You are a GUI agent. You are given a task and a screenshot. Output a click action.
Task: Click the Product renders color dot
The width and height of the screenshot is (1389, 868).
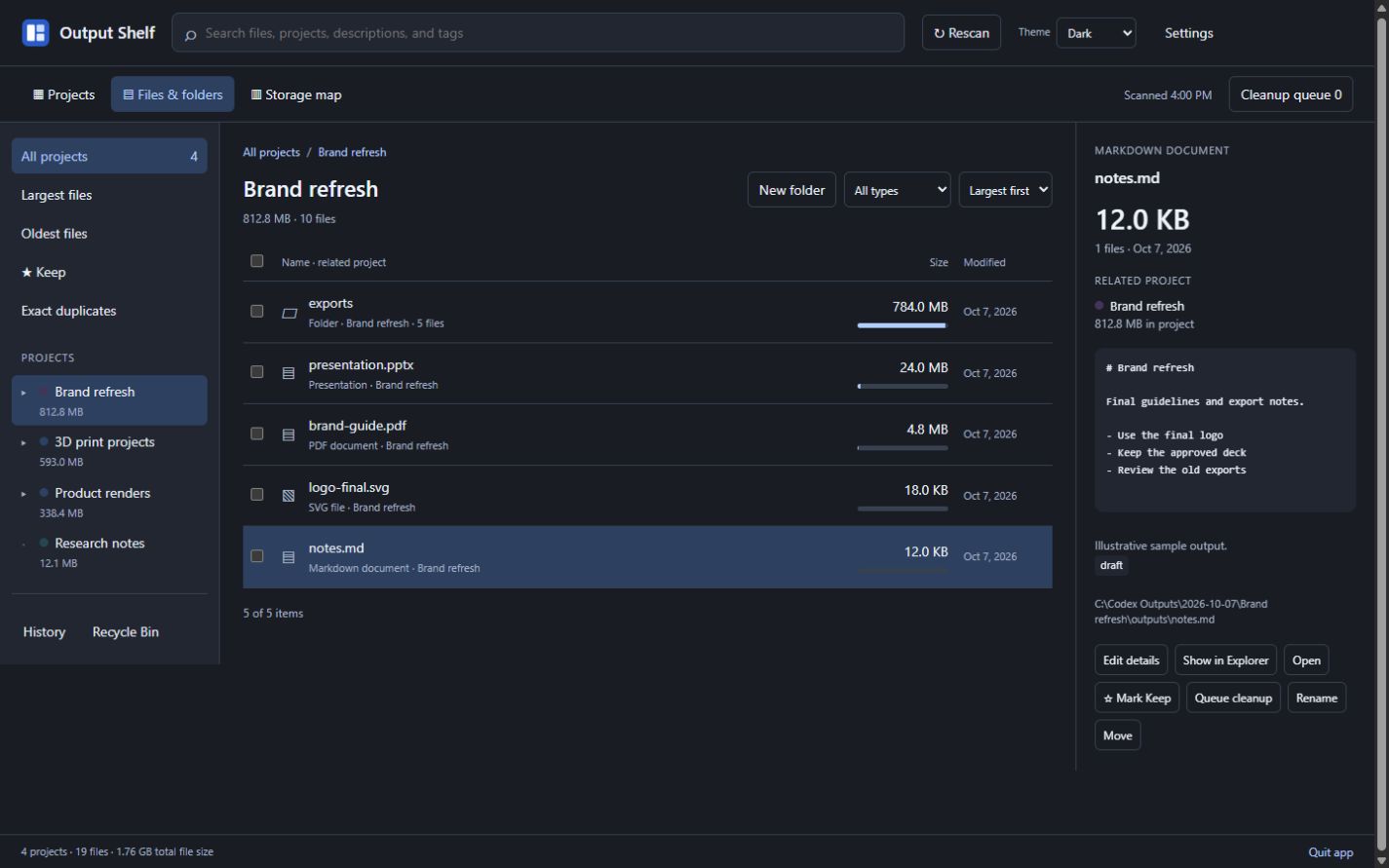44,493
